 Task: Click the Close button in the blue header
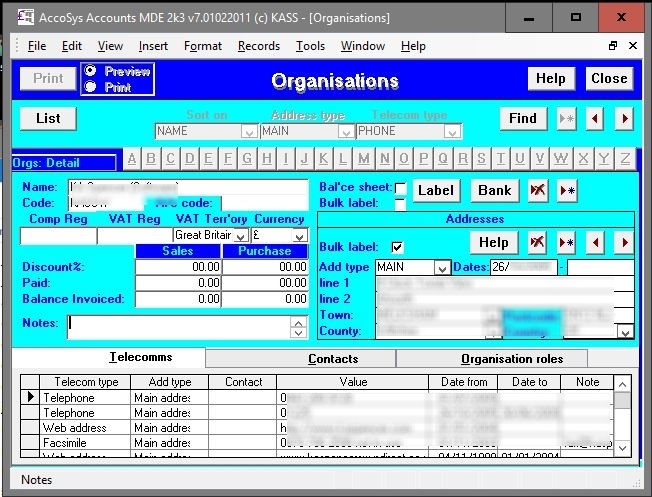click(x=609, y=79)
